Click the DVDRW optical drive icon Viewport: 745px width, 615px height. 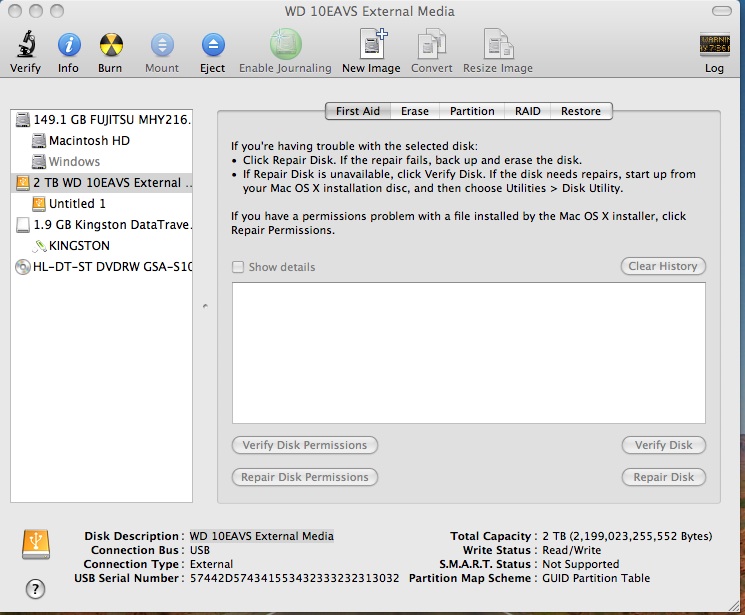(x=22, y=267)
